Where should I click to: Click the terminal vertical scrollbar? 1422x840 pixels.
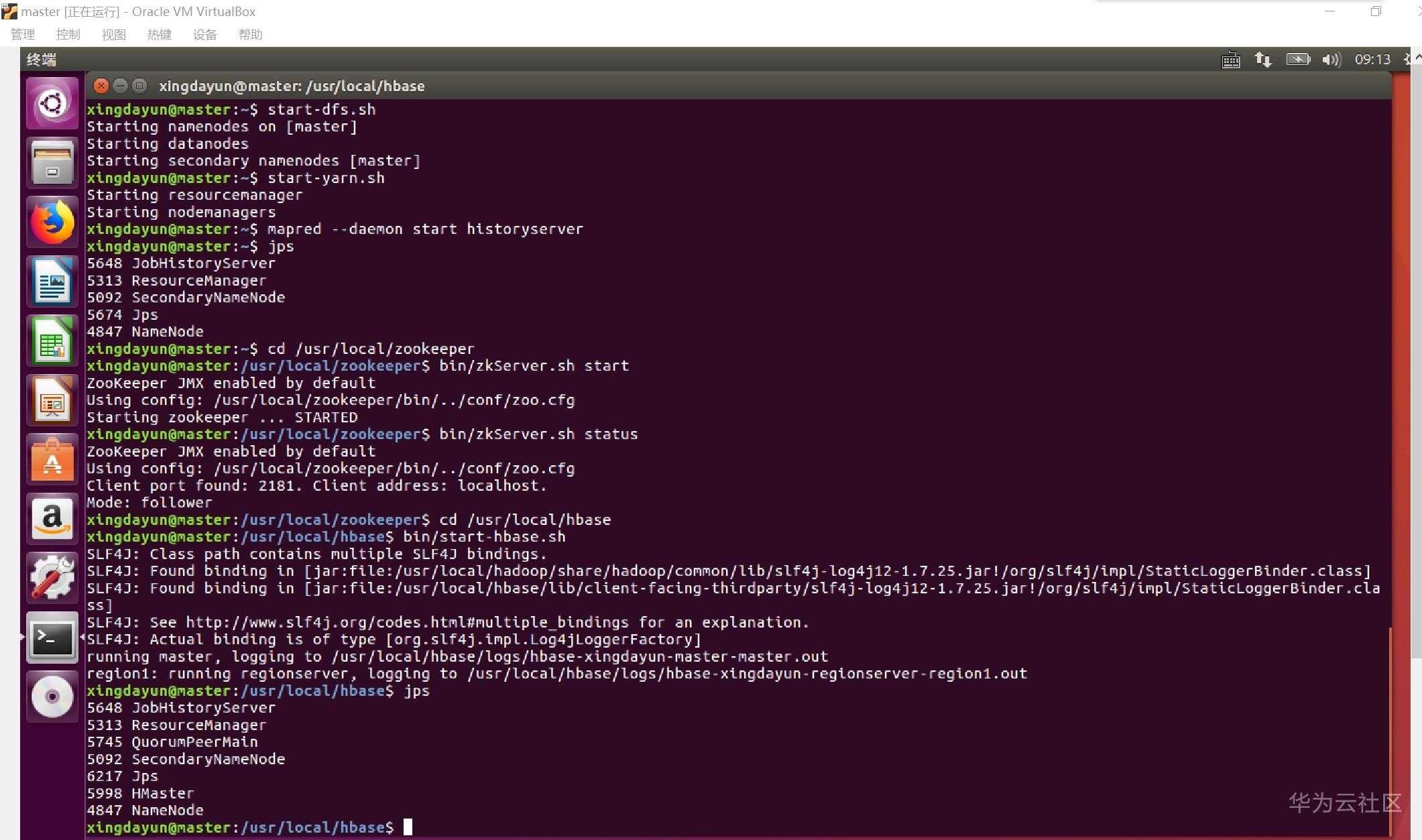pyautogui.click(x=1390, y=731)
